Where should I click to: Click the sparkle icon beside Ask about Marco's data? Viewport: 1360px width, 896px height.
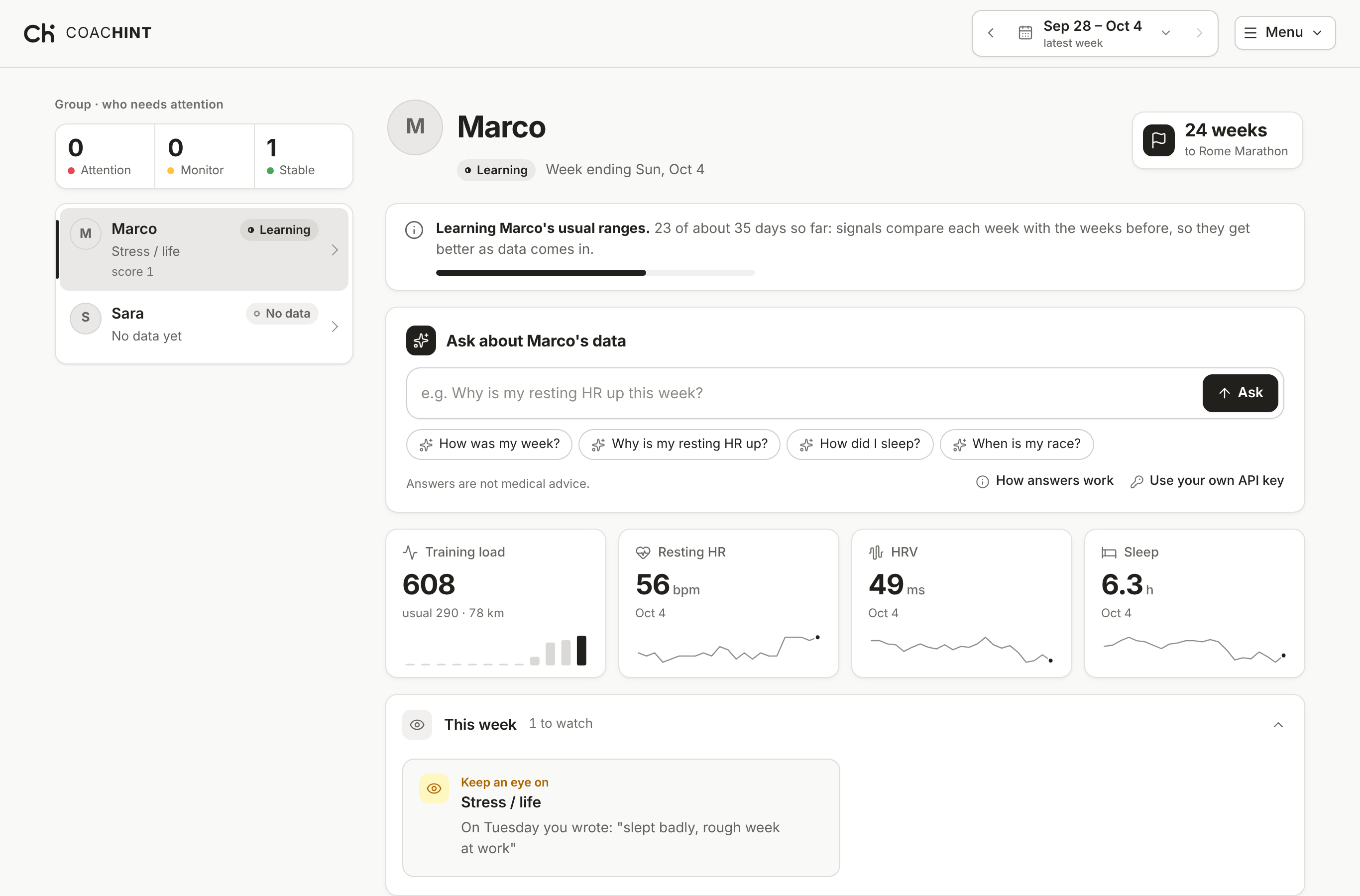pyautogui.click(x=421, y=340)
